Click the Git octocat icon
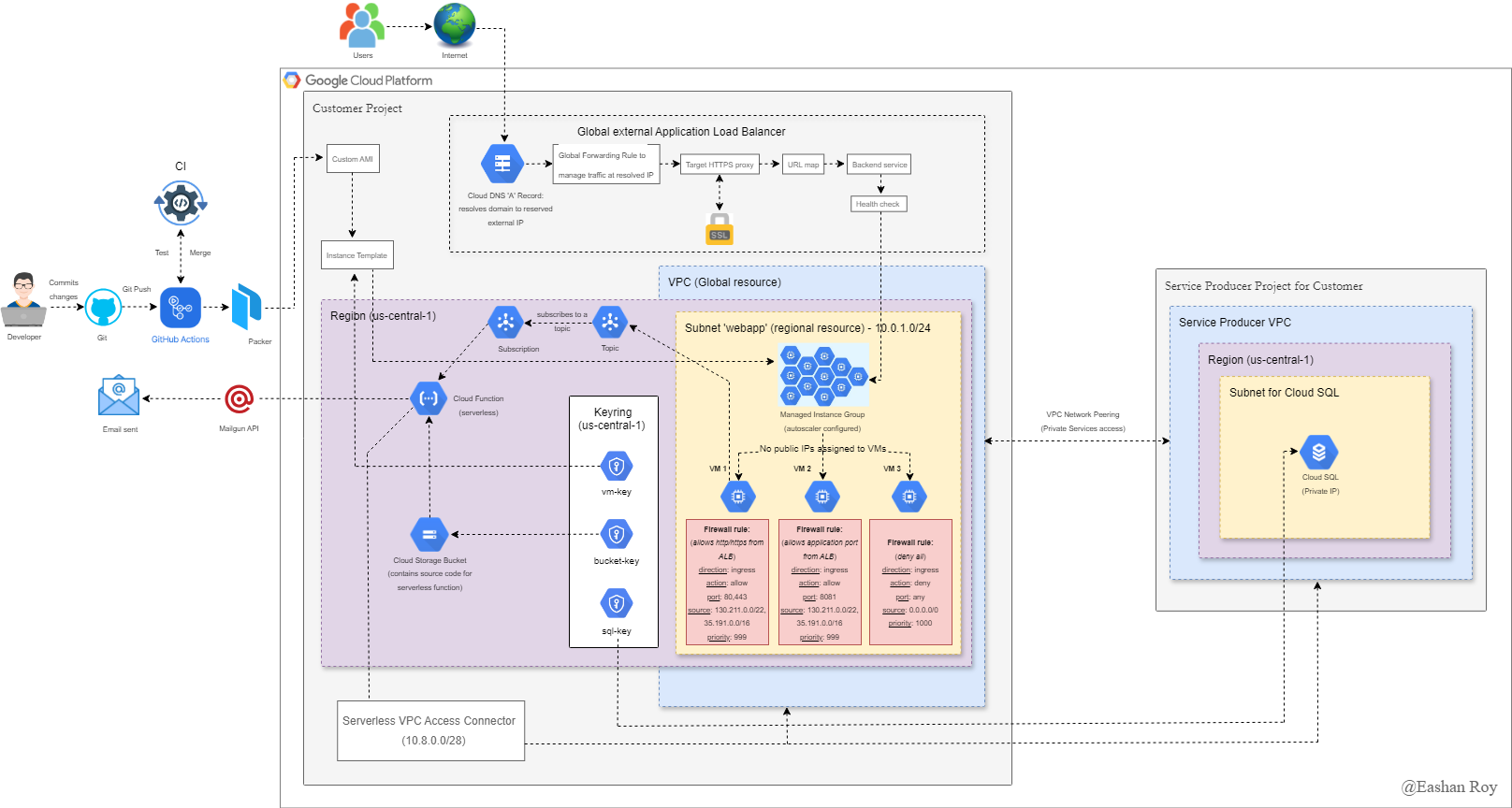This screenshot has width=1512, height=808. [103, 307]
